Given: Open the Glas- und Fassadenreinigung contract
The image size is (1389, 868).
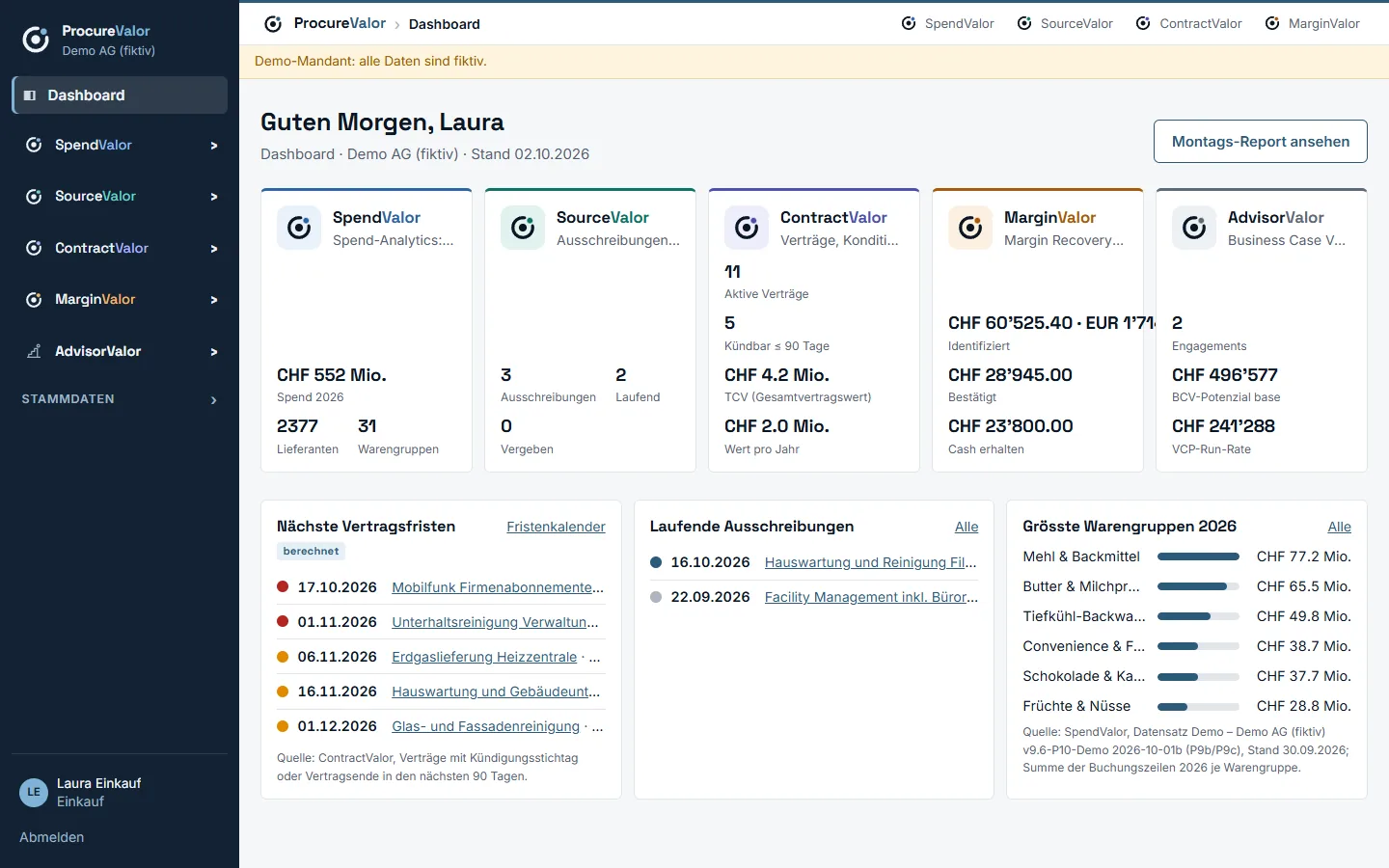Looking at the screenshot, I should (486, 726).
